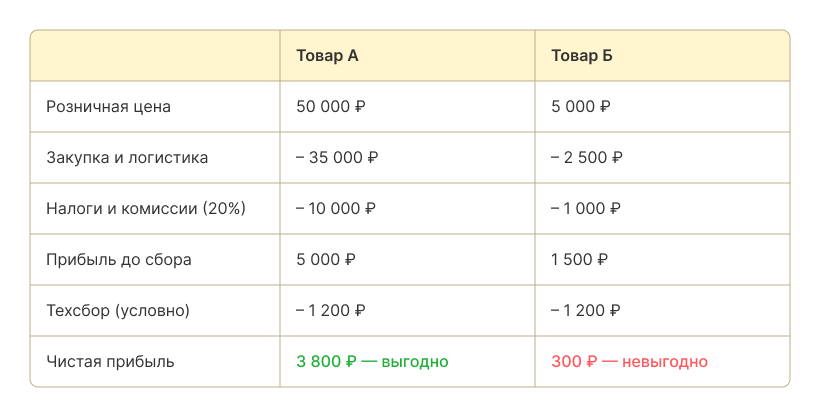Click Товар А Техсбор value – 1 200 ₽
Image resolution: width=820 pixels, height=417 pixels.
click(x=330, y=311)
